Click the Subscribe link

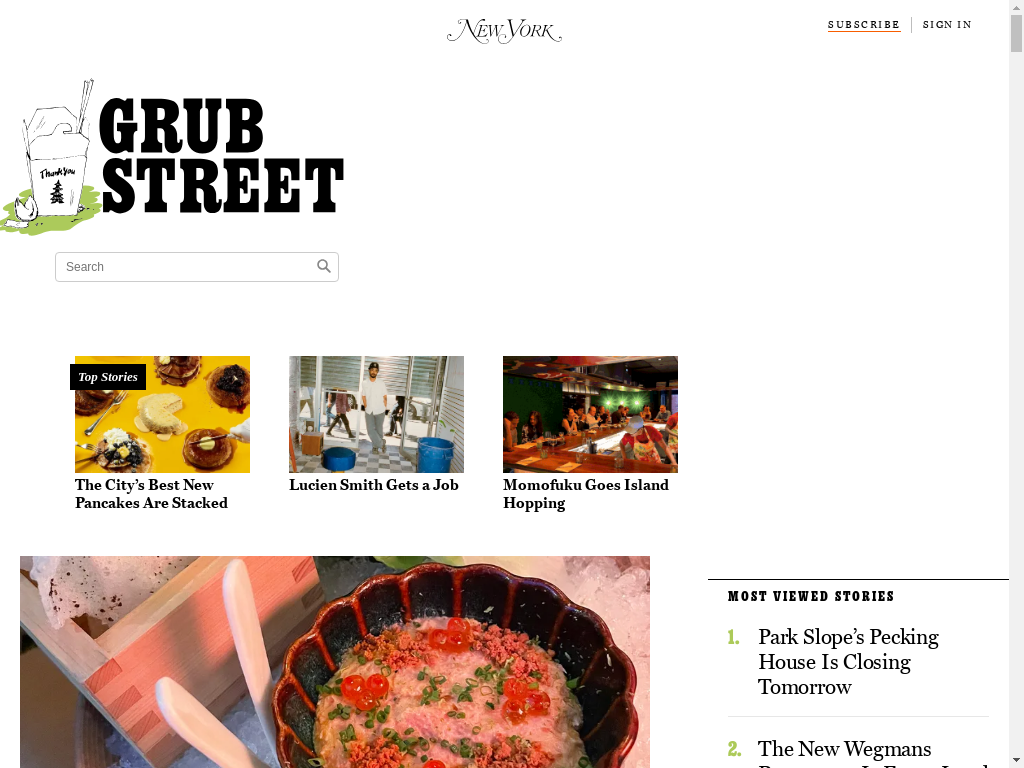coord(864,25)
